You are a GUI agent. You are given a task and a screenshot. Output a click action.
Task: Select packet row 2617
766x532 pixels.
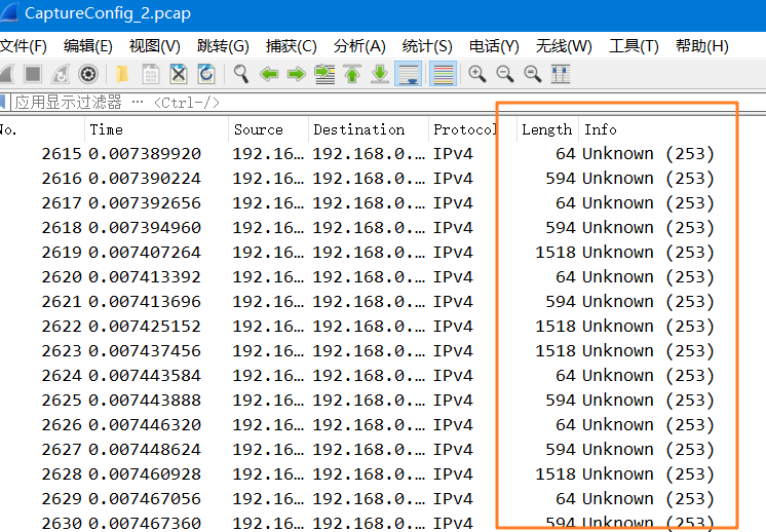click(383, 203)
